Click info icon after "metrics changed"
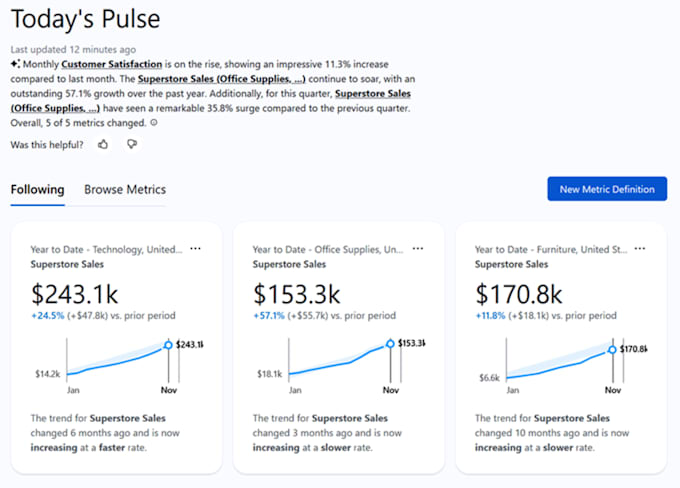The height and width of the screenshot is (488, 680). (153, 122)
